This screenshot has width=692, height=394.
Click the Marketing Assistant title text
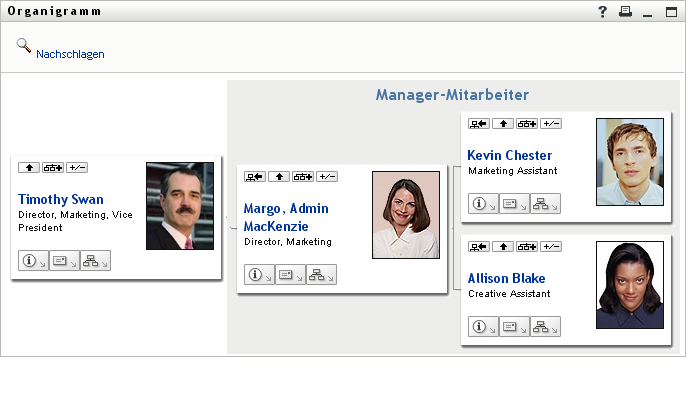(x=513, y=171)
